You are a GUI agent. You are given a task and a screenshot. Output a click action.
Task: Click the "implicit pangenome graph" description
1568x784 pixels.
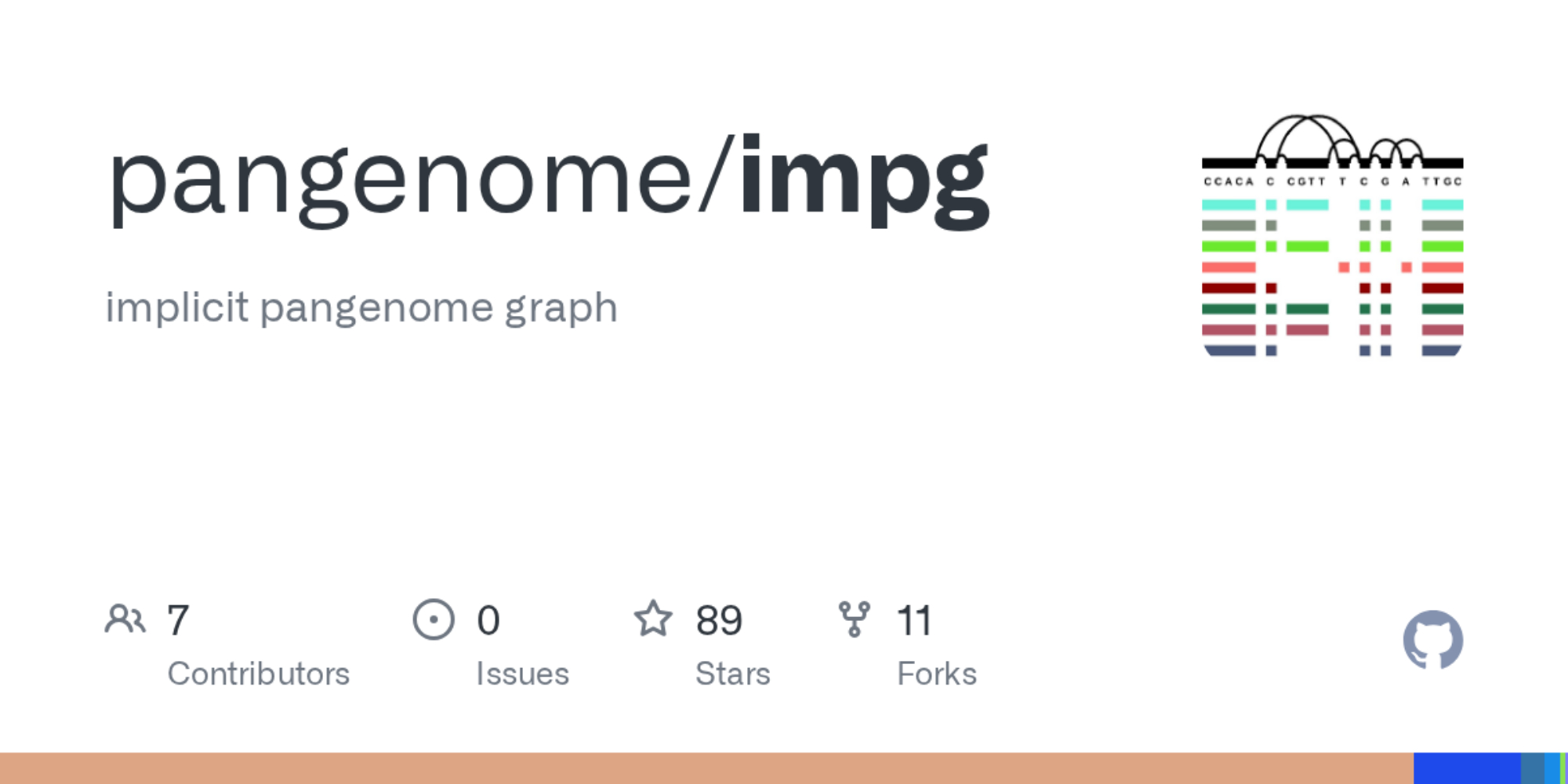coord(361,307)
